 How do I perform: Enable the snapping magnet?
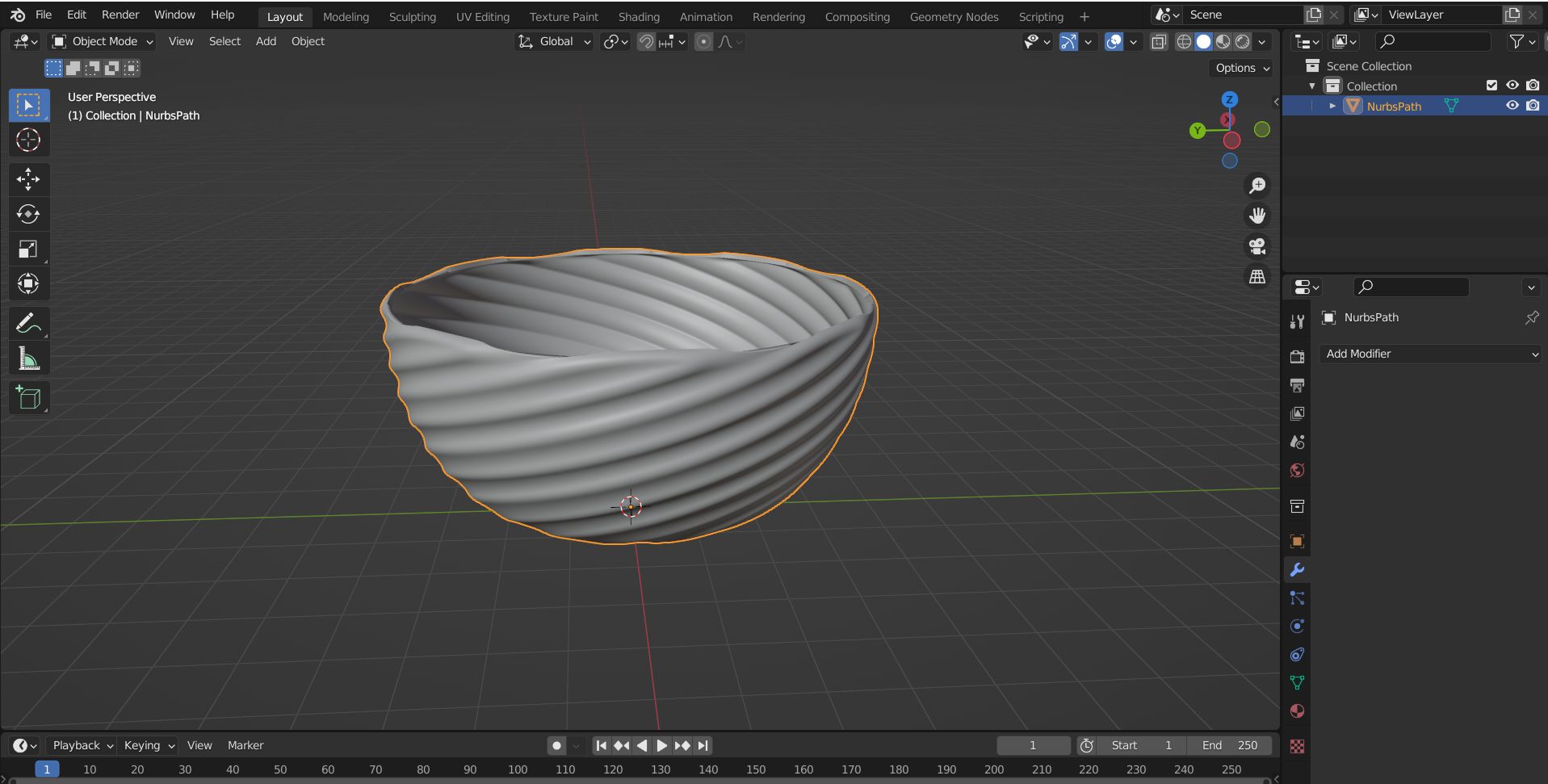point(644,42)
